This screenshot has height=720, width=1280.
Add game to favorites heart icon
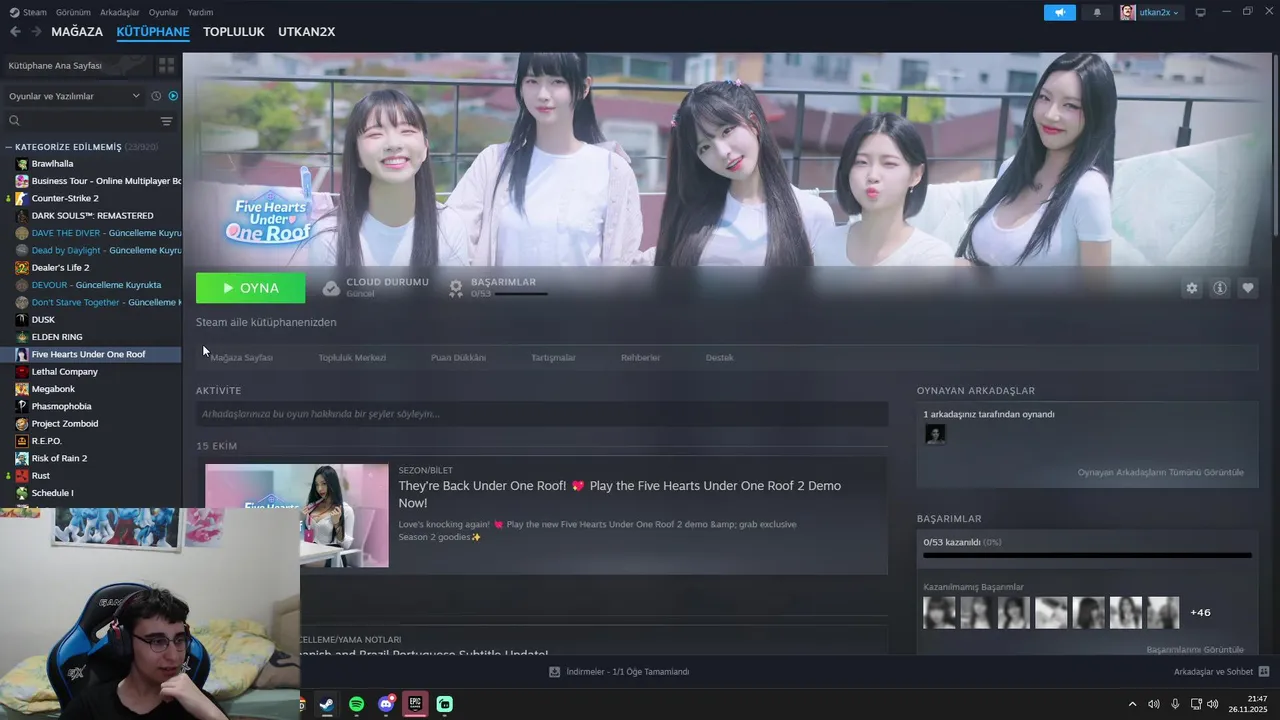(x=1248, y=288)
